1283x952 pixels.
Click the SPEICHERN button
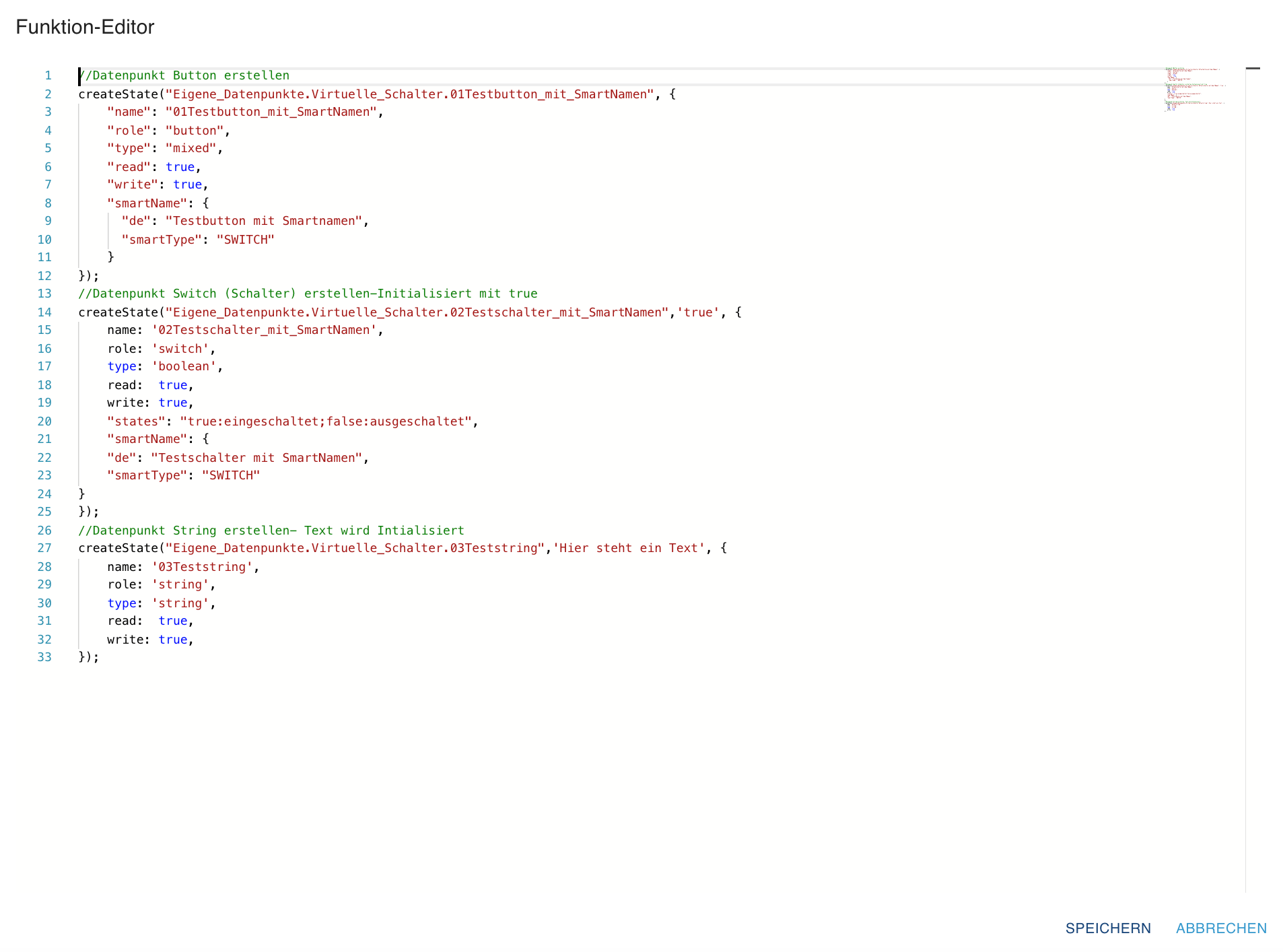tap(1107, 928)
